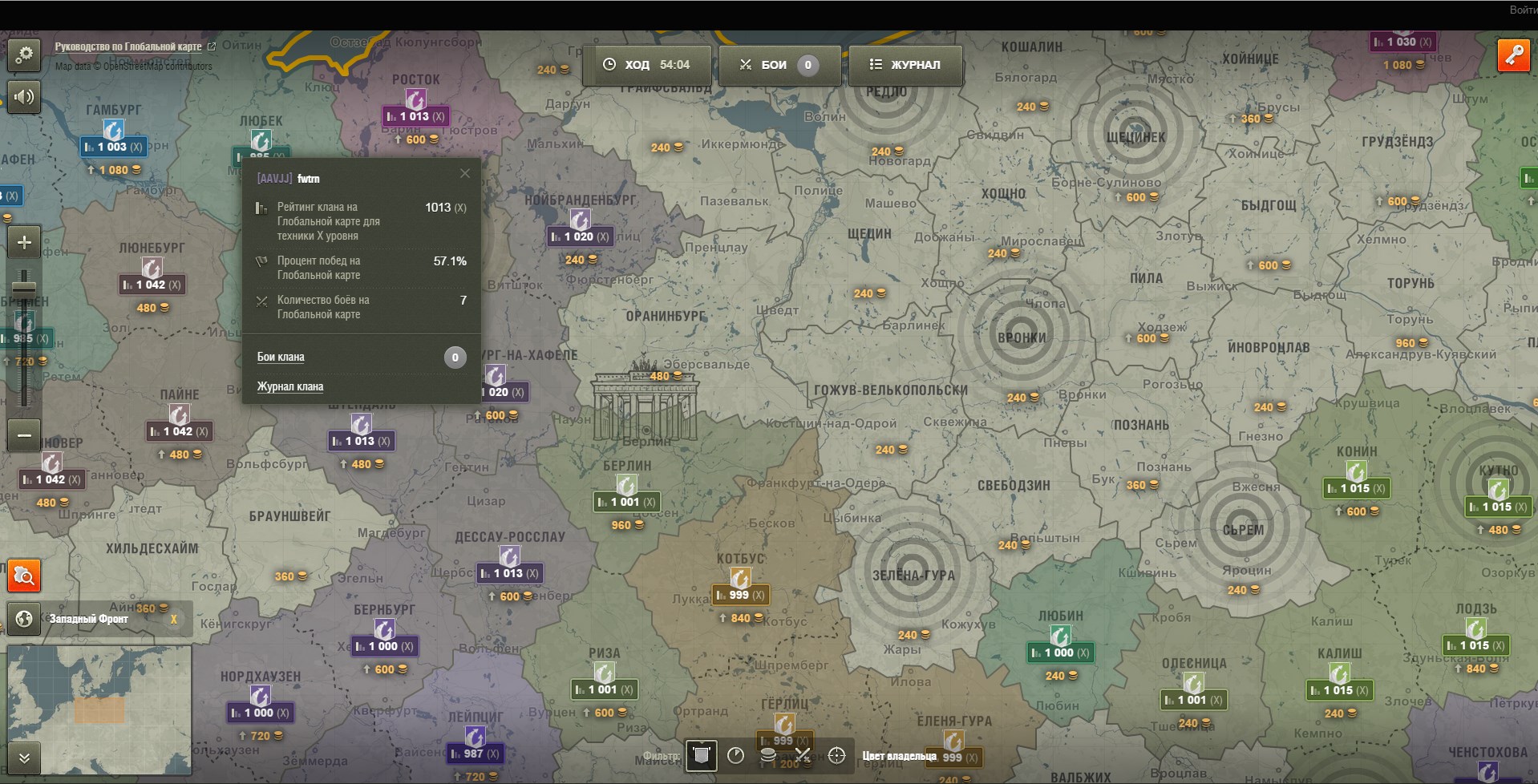Select the Зелёна-Гура landing zone target

pos(913,570)
